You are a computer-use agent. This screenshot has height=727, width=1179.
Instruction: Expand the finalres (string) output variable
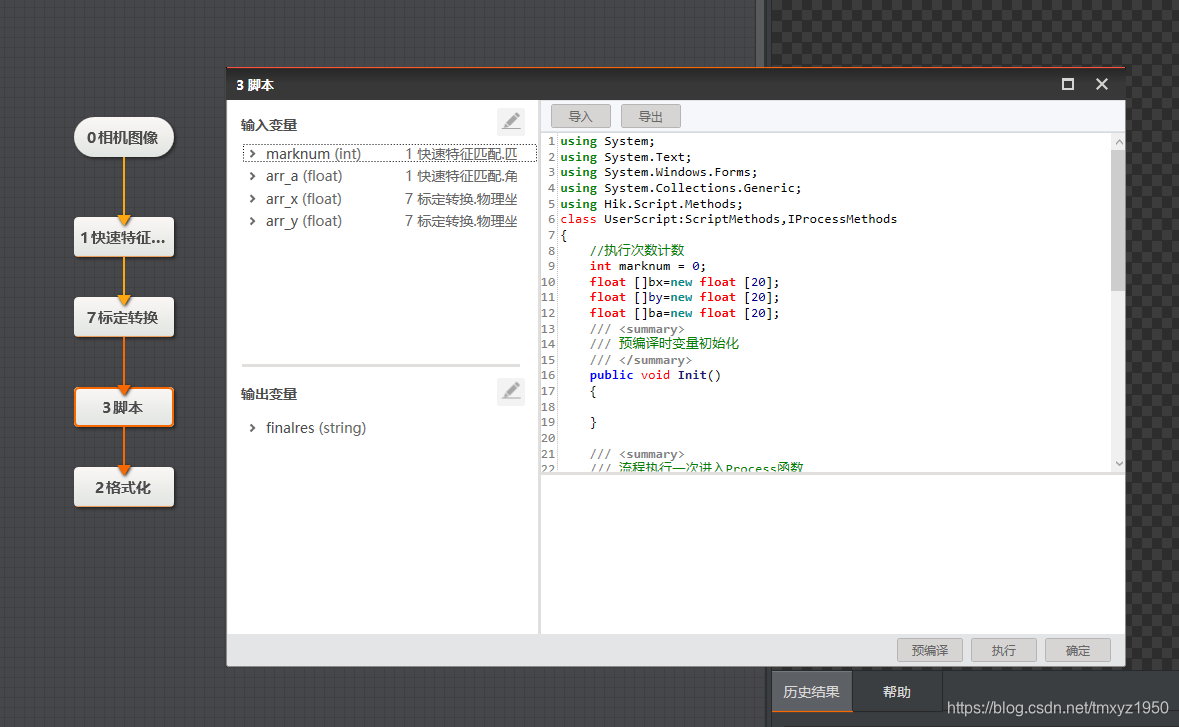[x=253, y=428]
